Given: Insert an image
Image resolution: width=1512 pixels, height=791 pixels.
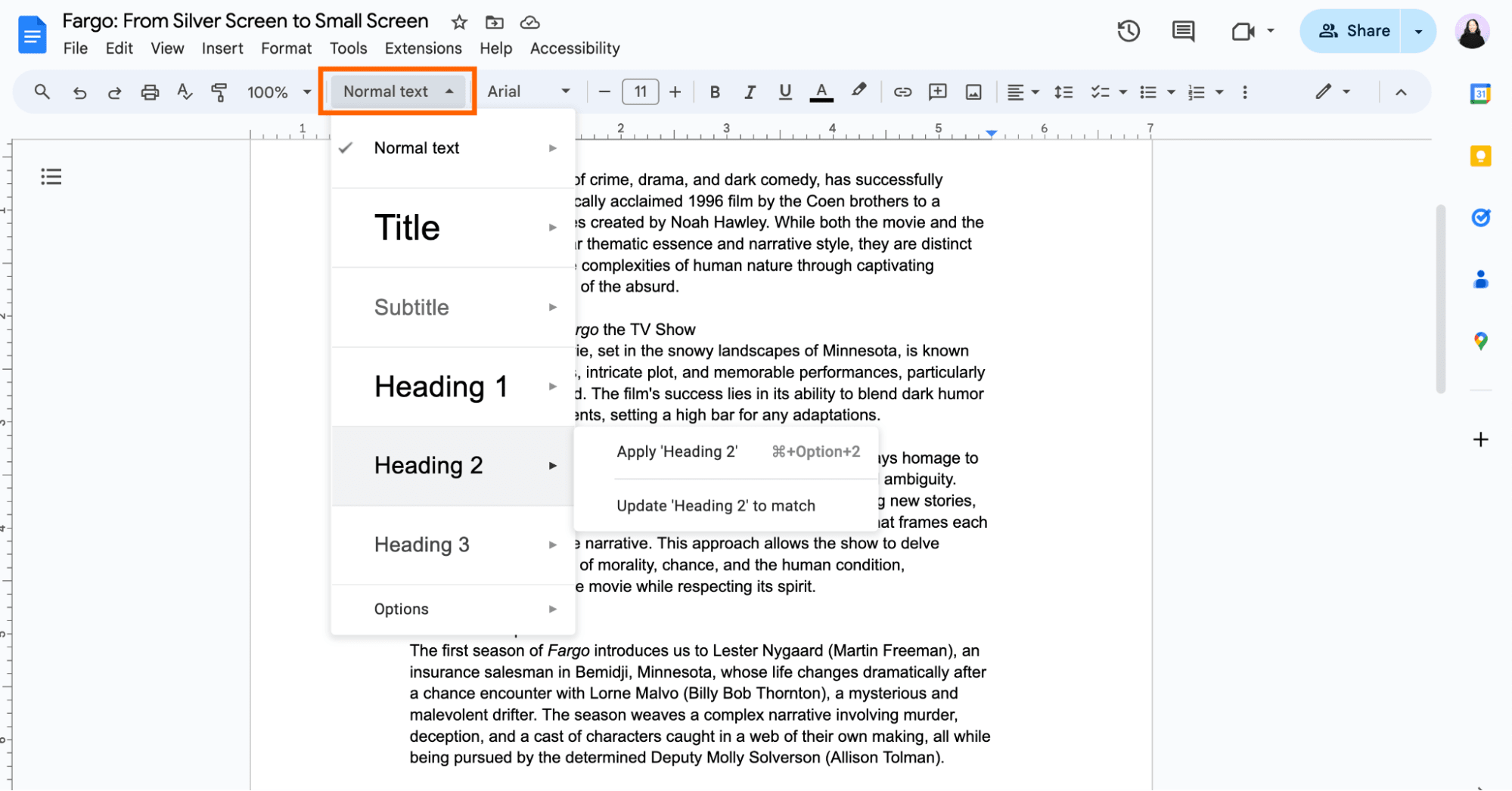Looking at the screenshot, I should [973, 92].
